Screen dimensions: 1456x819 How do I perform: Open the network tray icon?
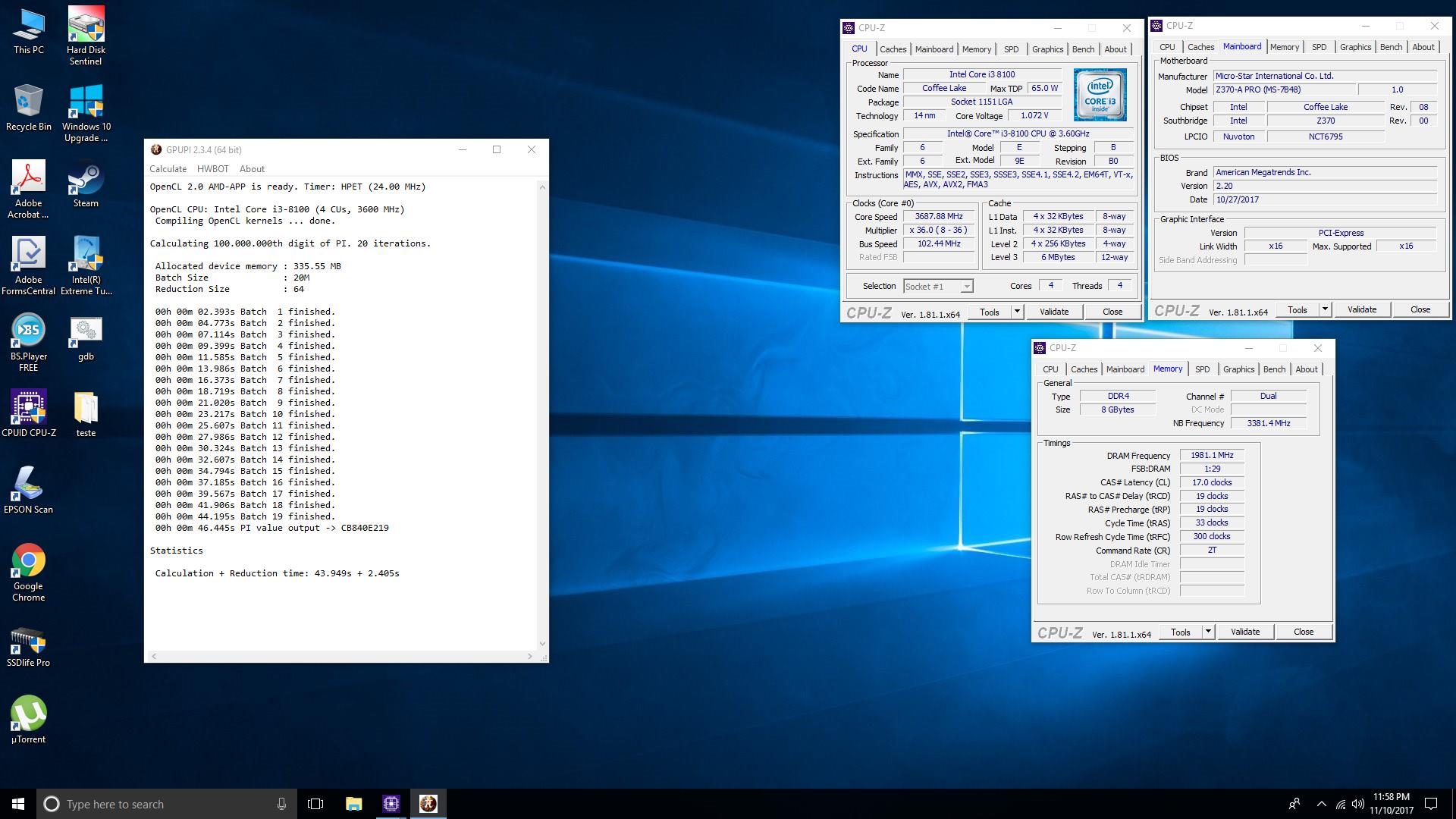(x=1341, y=804)
